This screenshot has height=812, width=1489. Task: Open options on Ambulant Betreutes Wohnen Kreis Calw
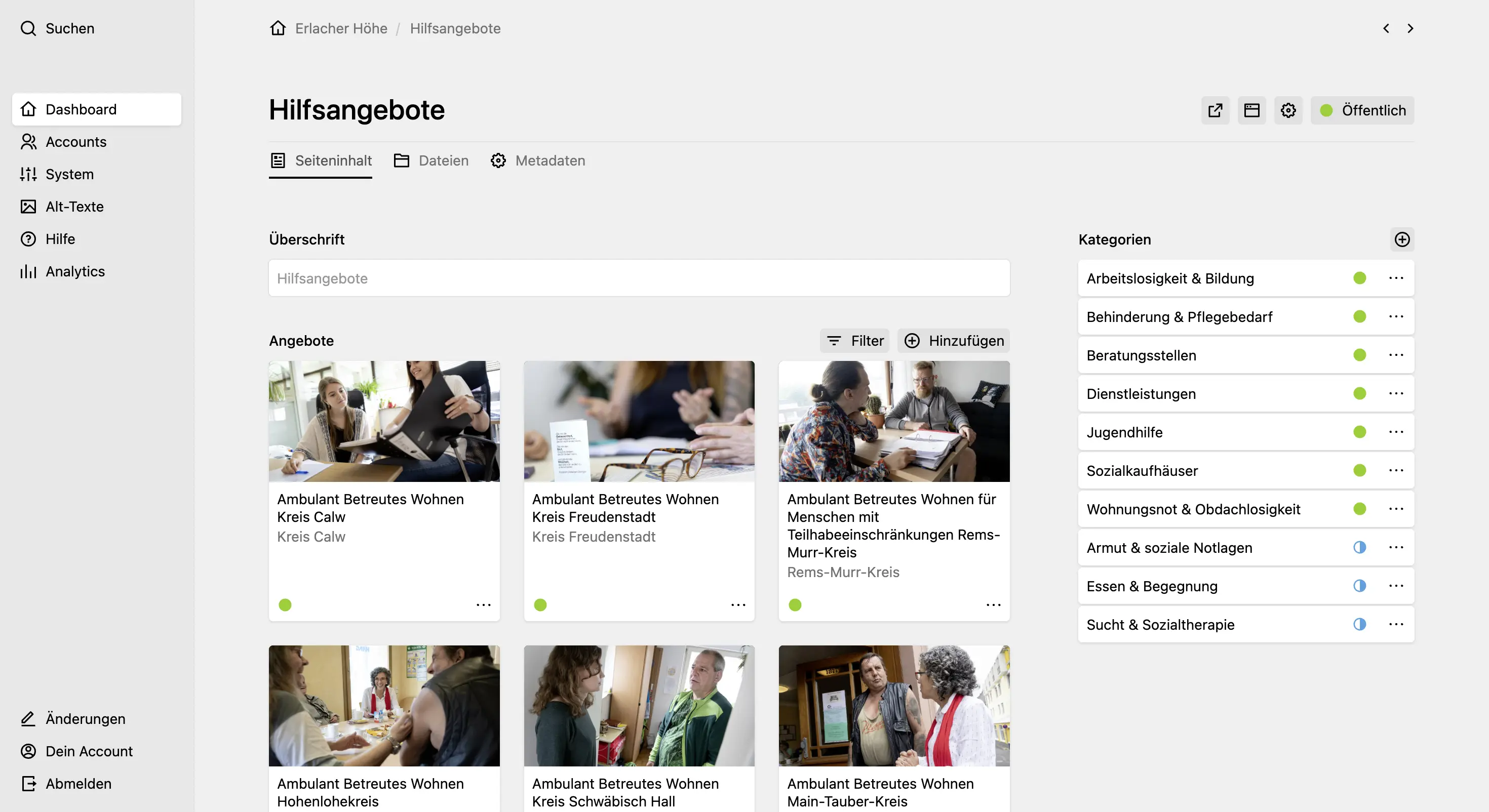(x=483, y=604)
